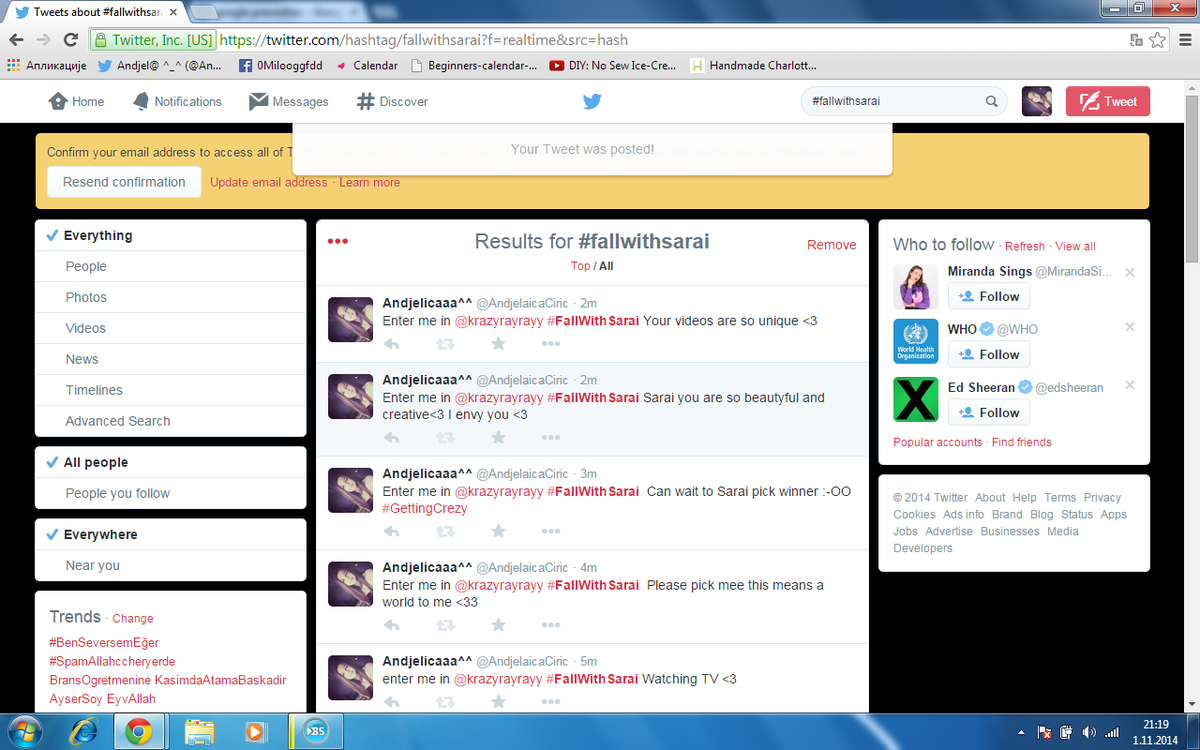This screenshot has height=750, width=1200.
Task: Open View all suggestions
Action: pyautogui.click(x=1076, y=246)
